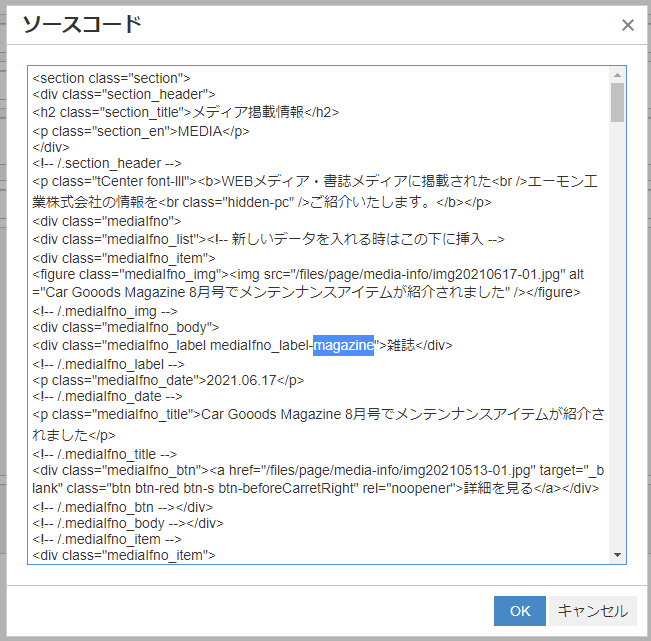Image resolution: width=651 pixels, height=641 pixels.
Task: Click the OK button
Action: [519, 611]
